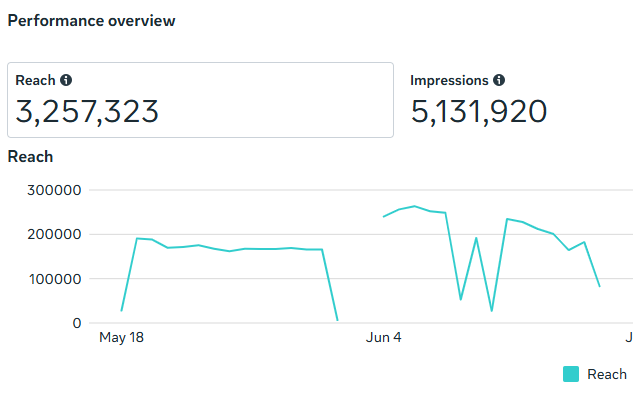
Task: Select the Reach metric card
Action: point(200,100)
